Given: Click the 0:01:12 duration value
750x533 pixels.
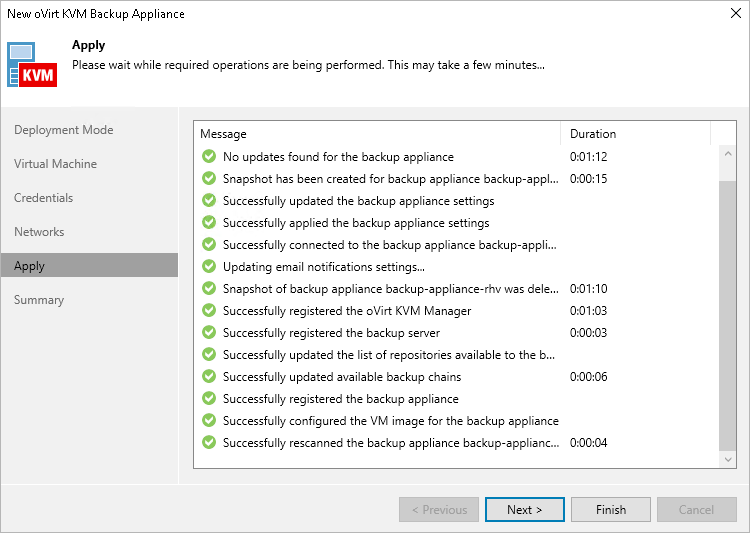Looking at the screenshot, I should [588, 157].
